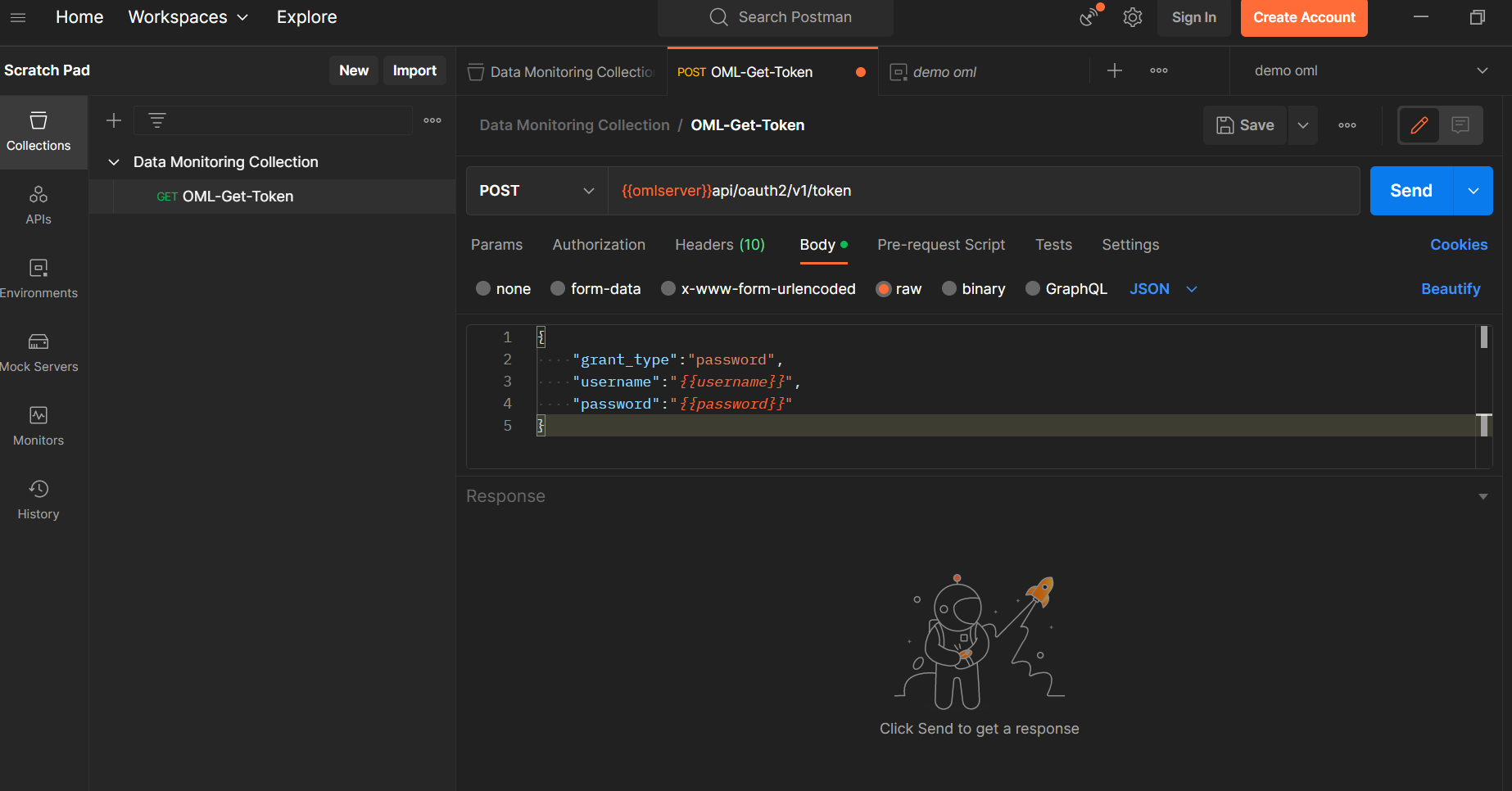This screenshot has width=1512, height=791.
Task: Open the Save options arrow
Action: pyautogui.click(x=1303, y=125)
